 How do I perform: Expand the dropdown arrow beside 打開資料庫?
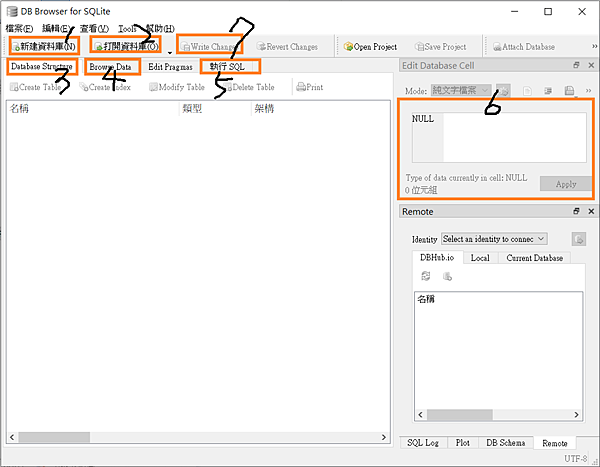click(x=170, y=52)
